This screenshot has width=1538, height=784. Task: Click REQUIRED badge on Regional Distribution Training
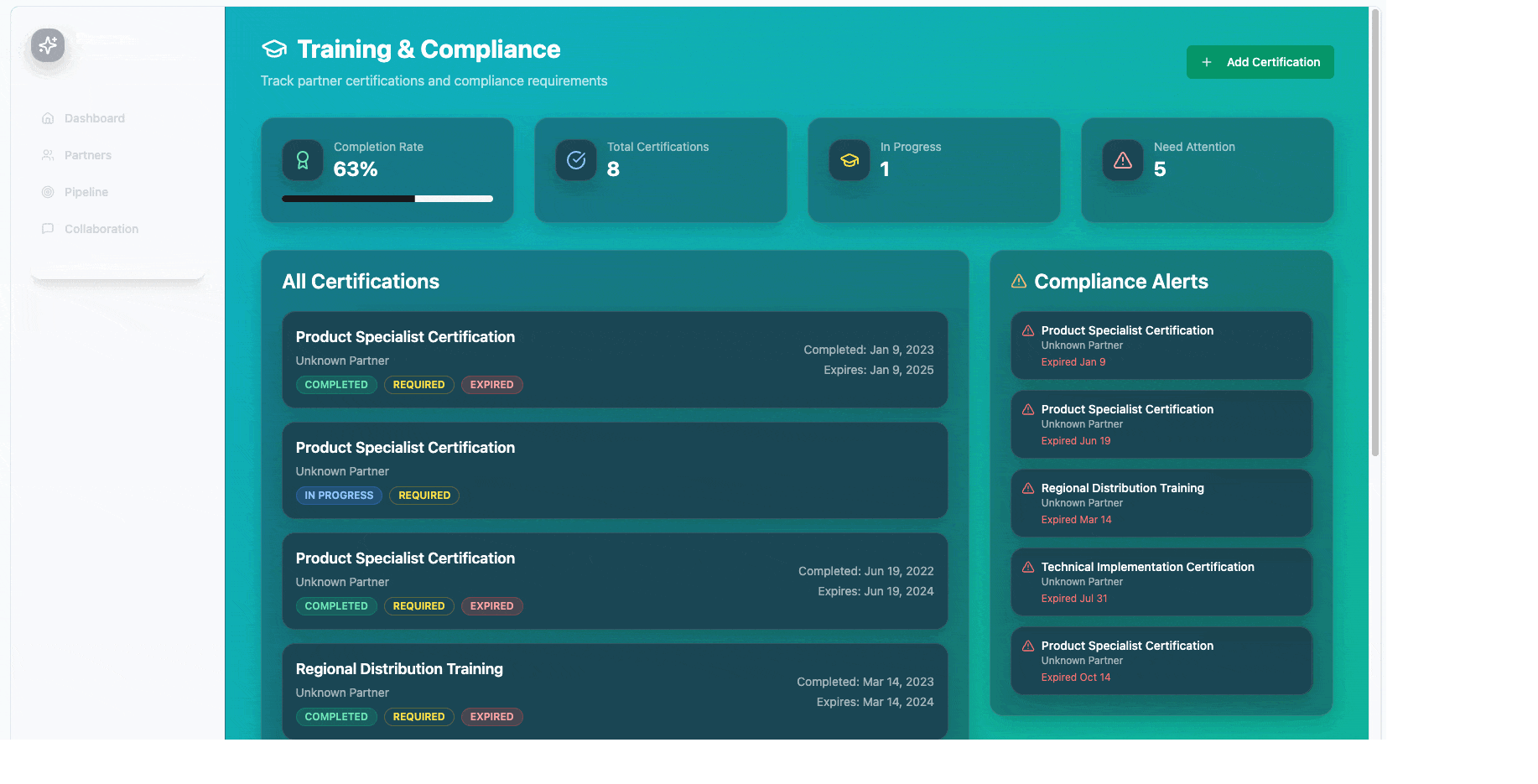pos(419,717)
